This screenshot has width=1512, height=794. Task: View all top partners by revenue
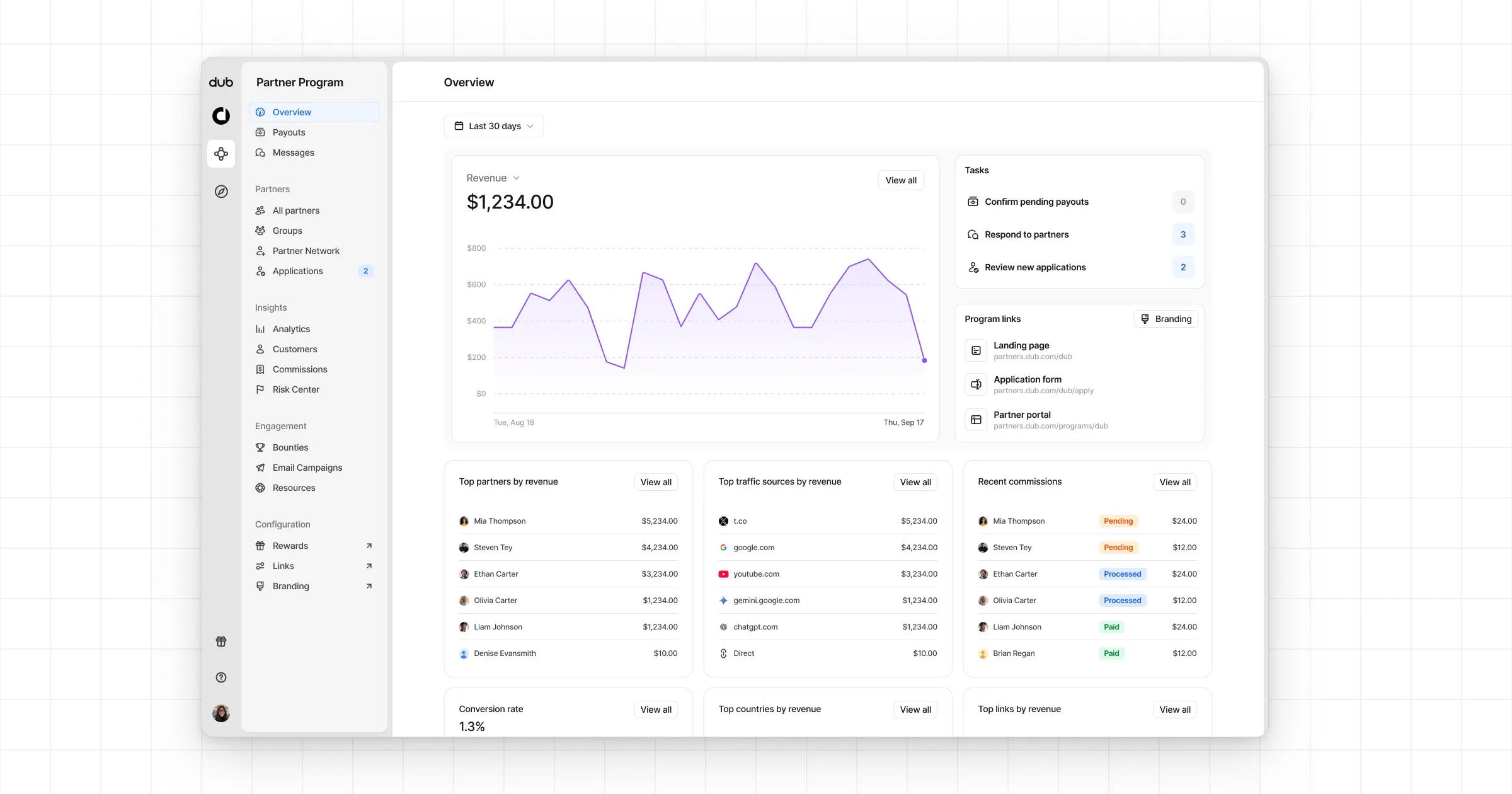point(656,482)
